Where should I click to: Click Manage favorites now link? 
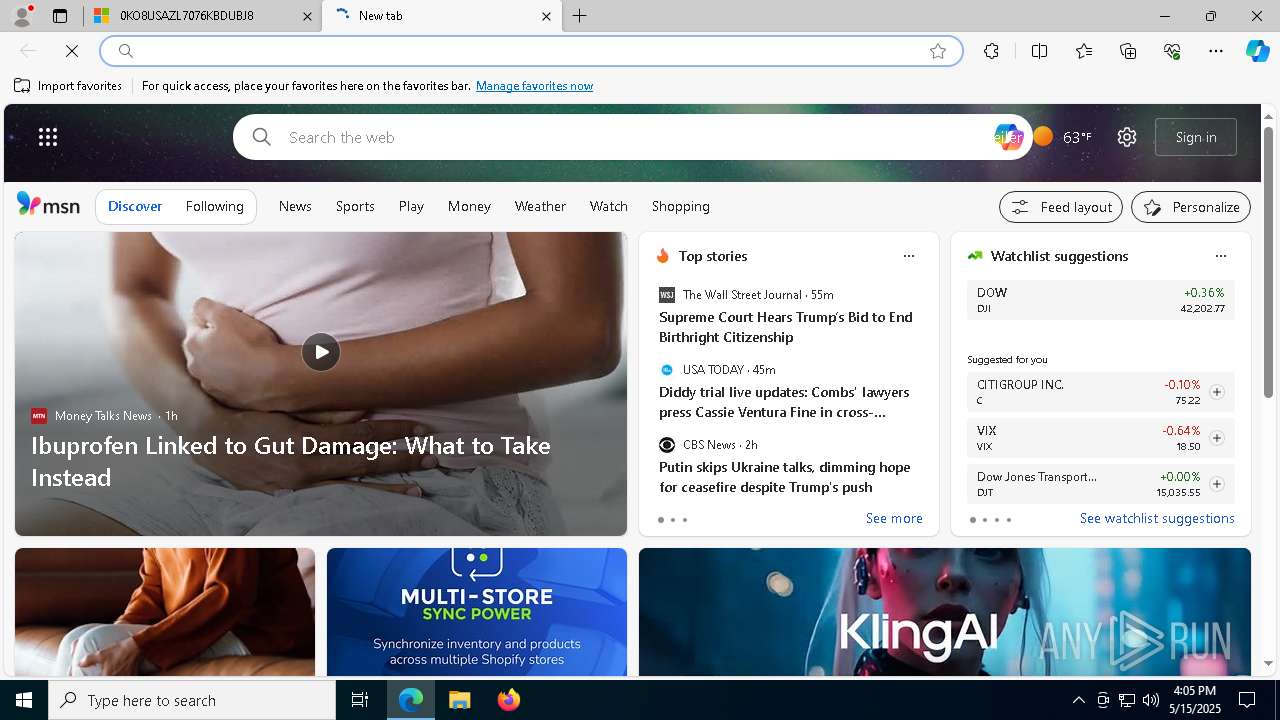click(534, 86)
